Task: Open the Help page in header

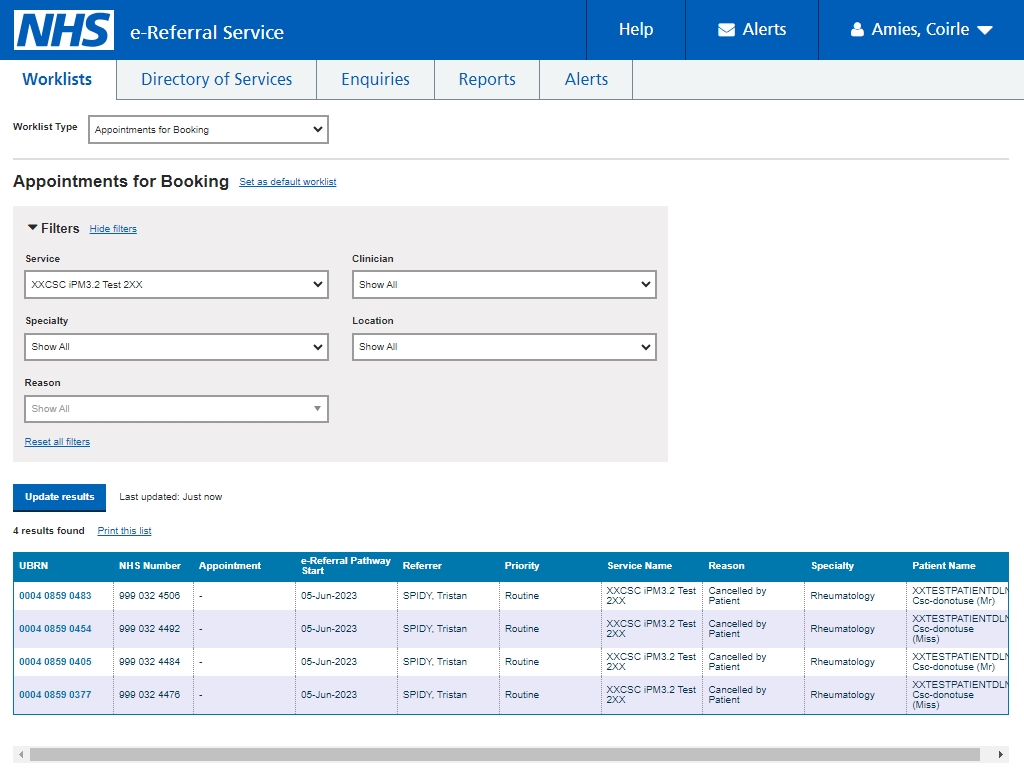Action: [x=635, y=29]
